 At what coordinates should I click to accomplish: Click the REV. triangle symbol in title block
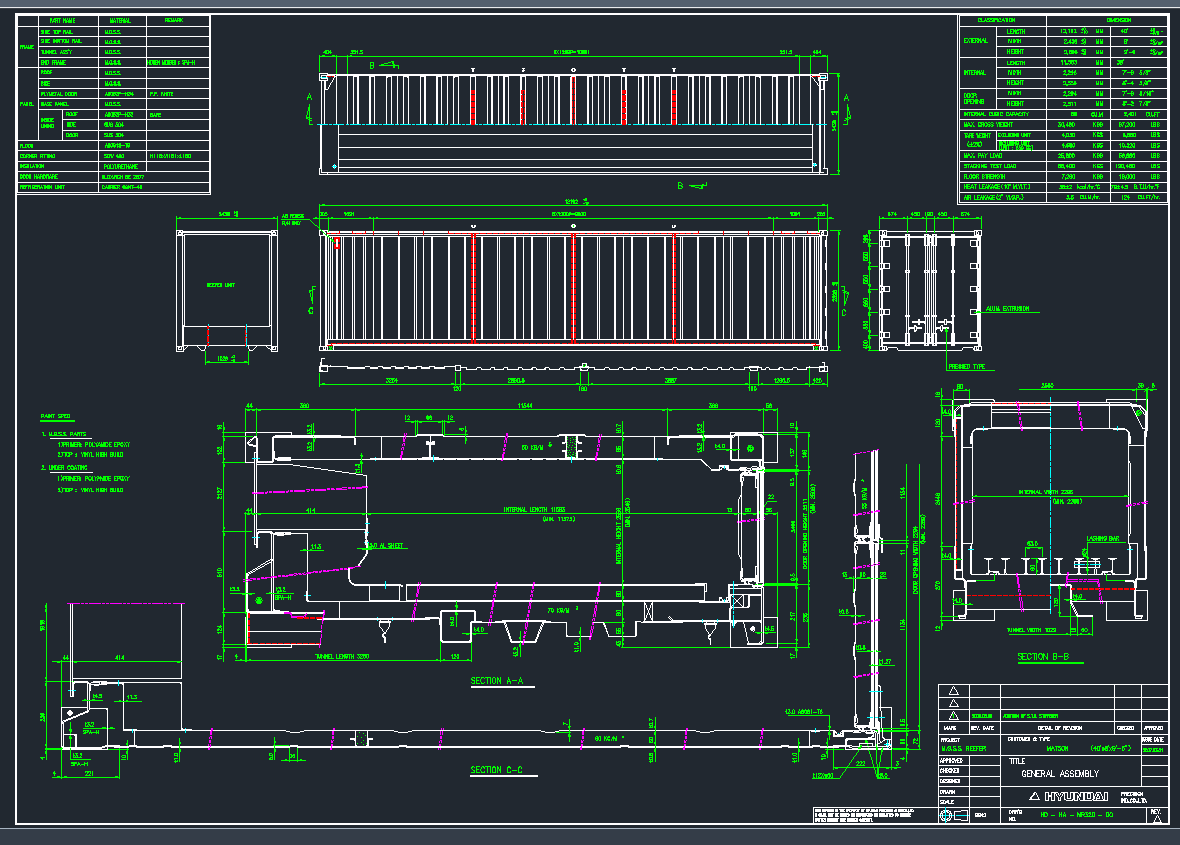(1157, 817)
